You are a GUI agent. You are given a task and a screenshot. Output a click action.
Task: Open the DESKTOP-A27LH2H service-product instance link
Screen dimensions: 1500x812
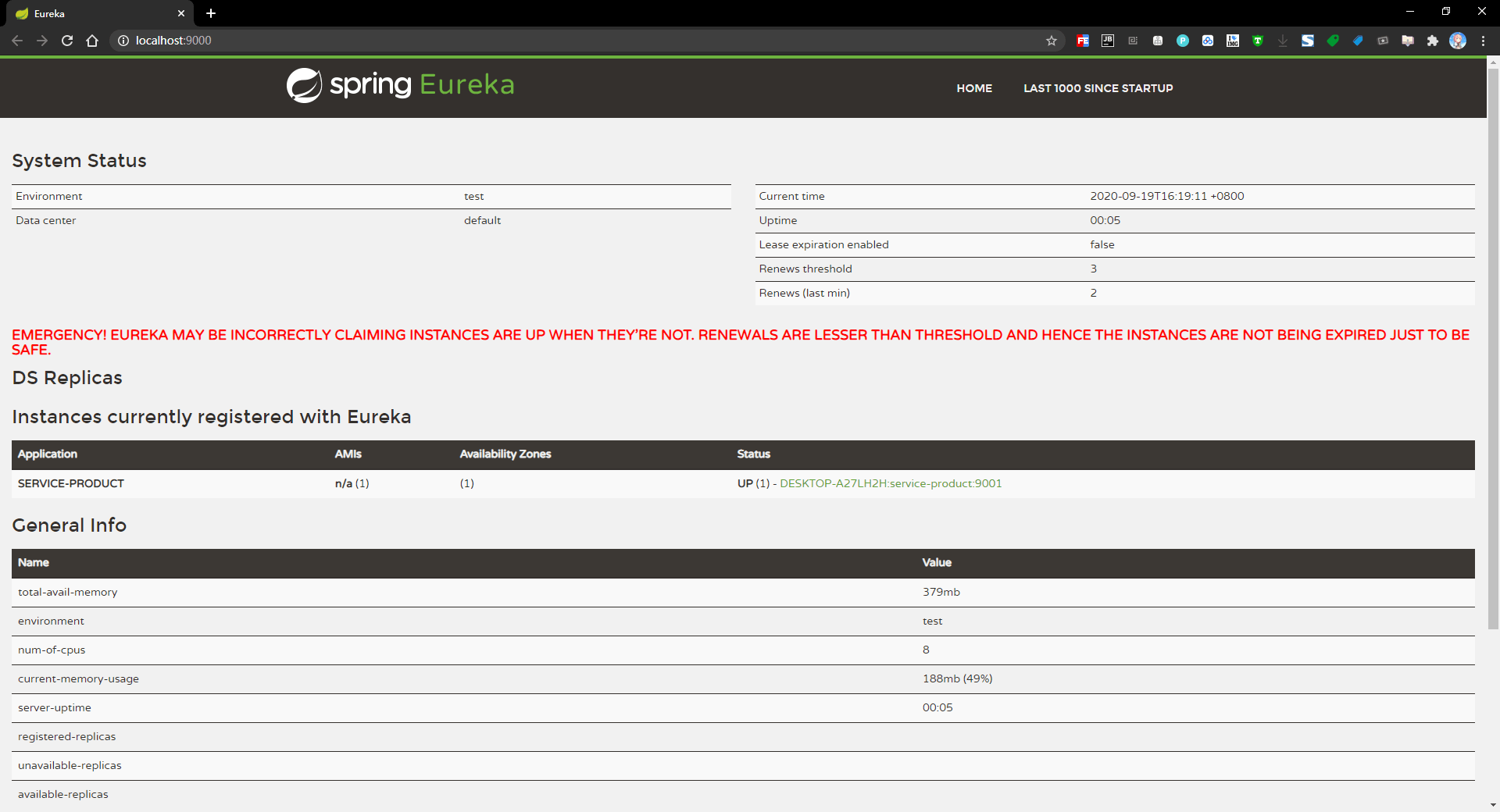point(891,483)
